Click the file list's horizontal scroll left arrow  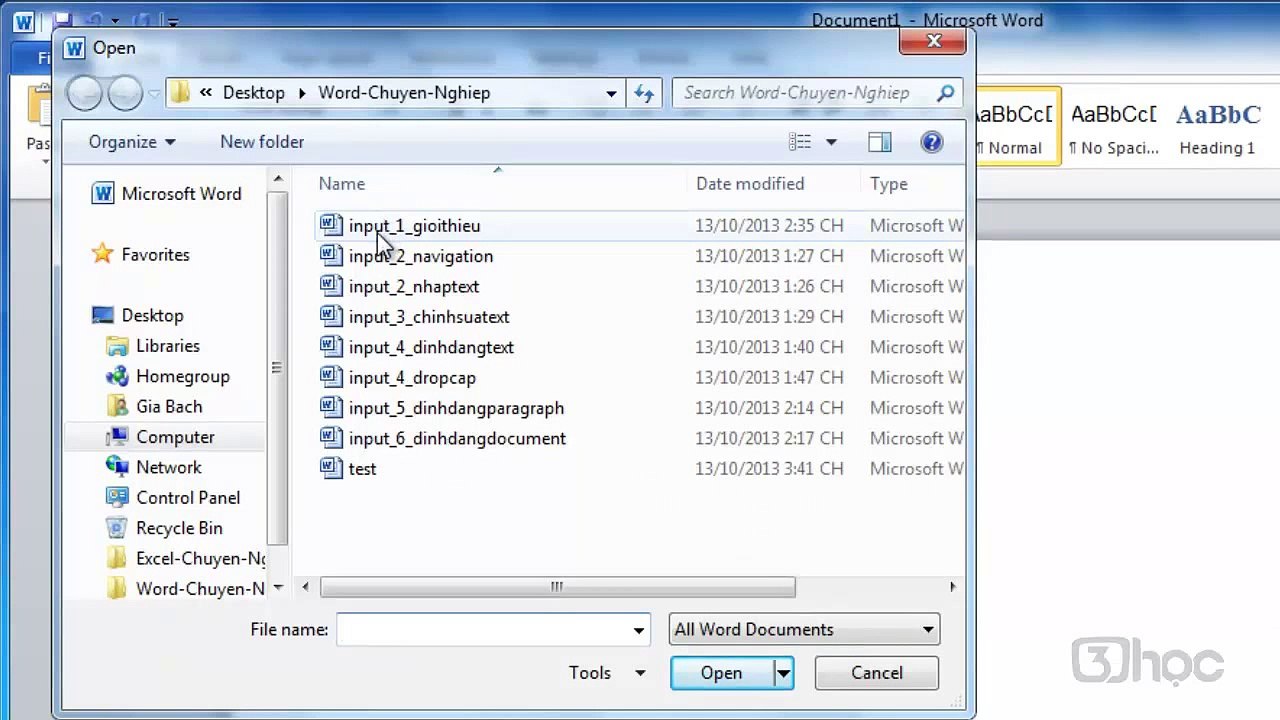306,587
